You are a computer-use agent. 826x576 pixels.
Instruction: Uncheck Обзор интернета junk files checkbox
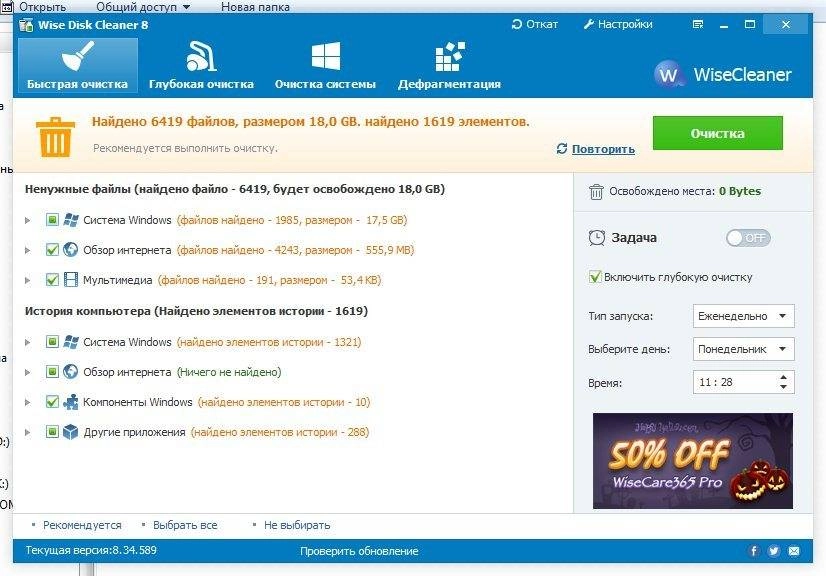pos(52,249)
